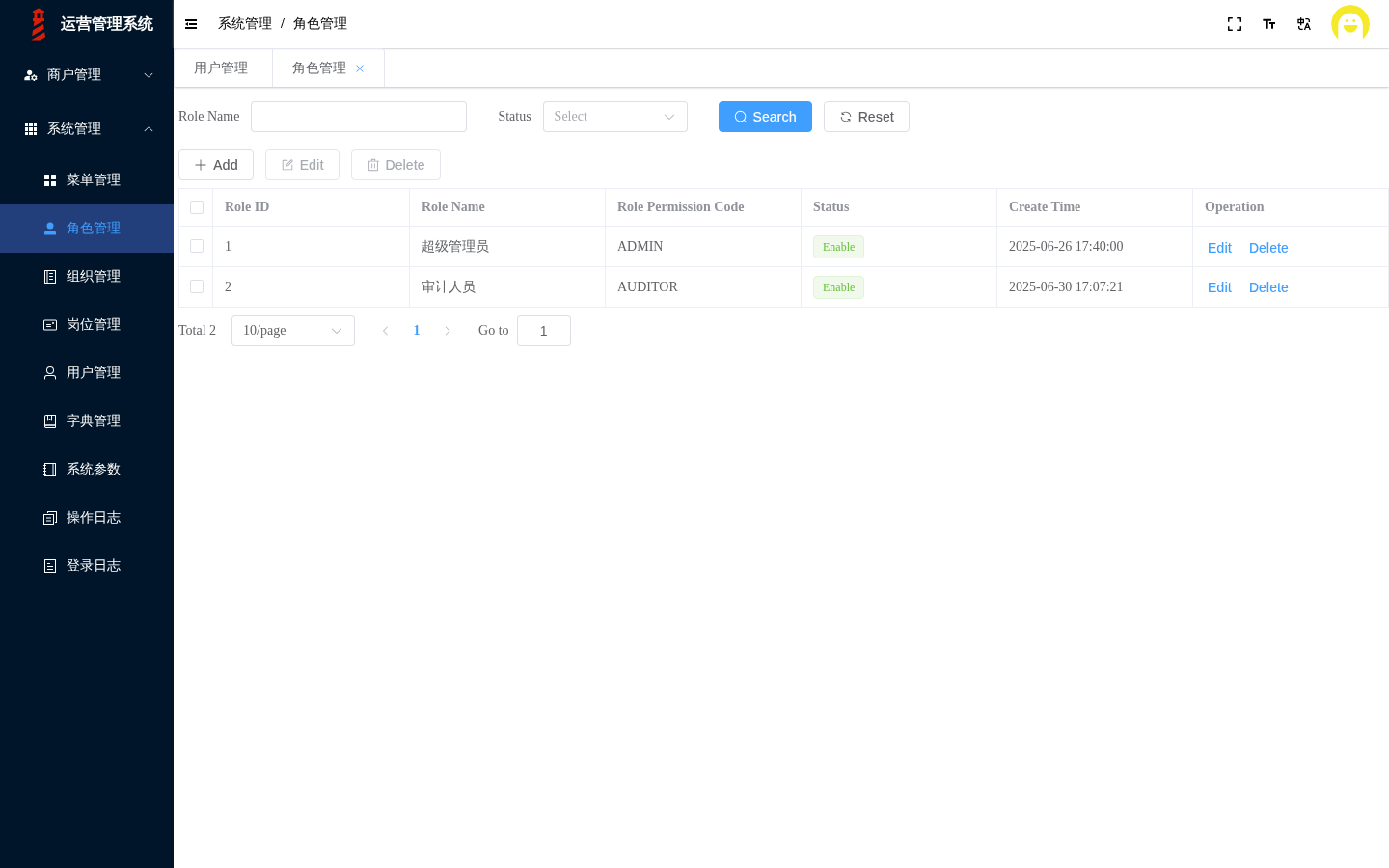Screen dimensions: 1389x868
Task: Focus the Role Name input field
Action: 359,117
